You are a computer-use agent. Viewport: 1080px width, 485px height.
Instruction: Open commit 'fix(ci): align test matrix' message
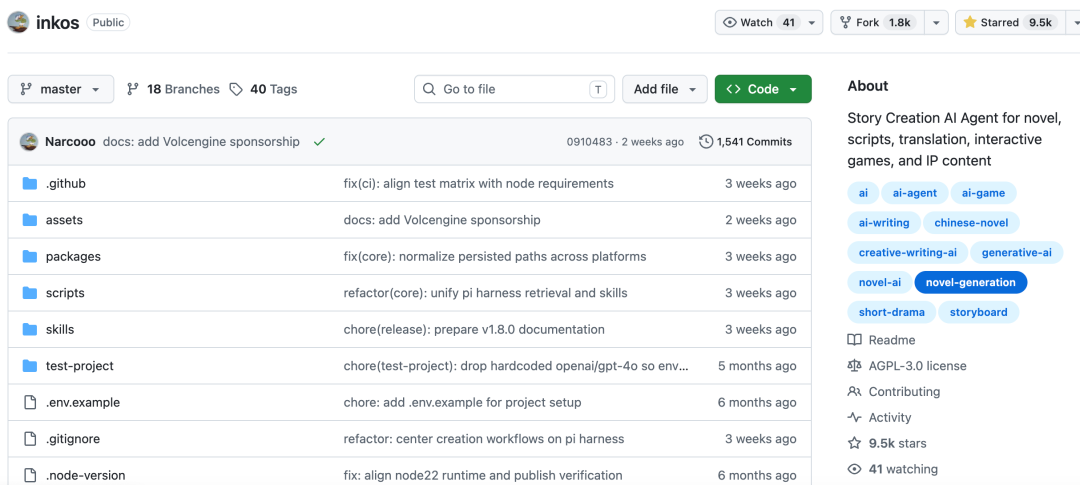478,184
